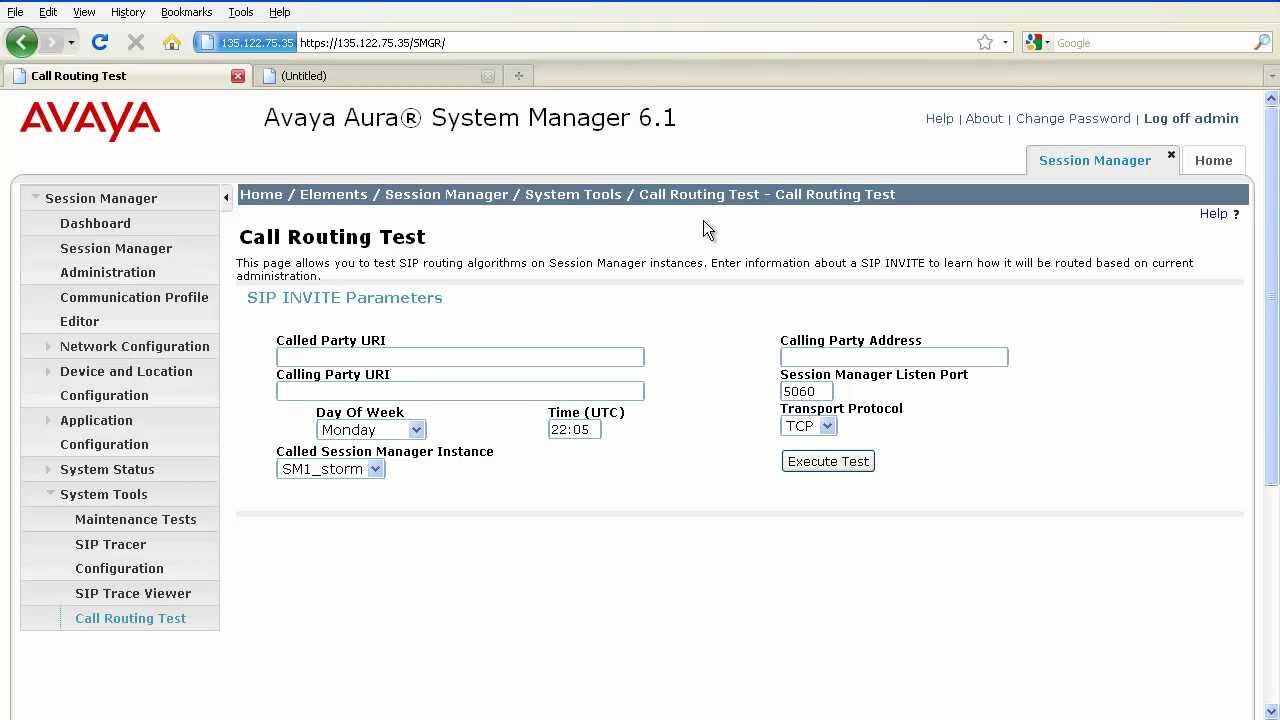This screenshot has width=1280, height=720.
Task: Collapse the Session Manager tree section
Action: pyautogui.click(x=35, y=197)
